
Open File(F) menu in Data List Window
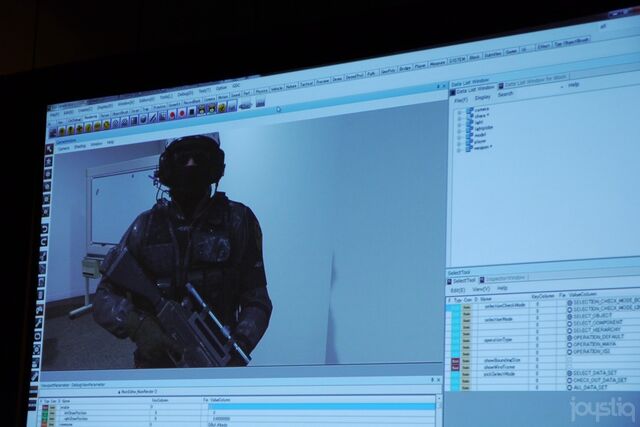tap(461, 100)
